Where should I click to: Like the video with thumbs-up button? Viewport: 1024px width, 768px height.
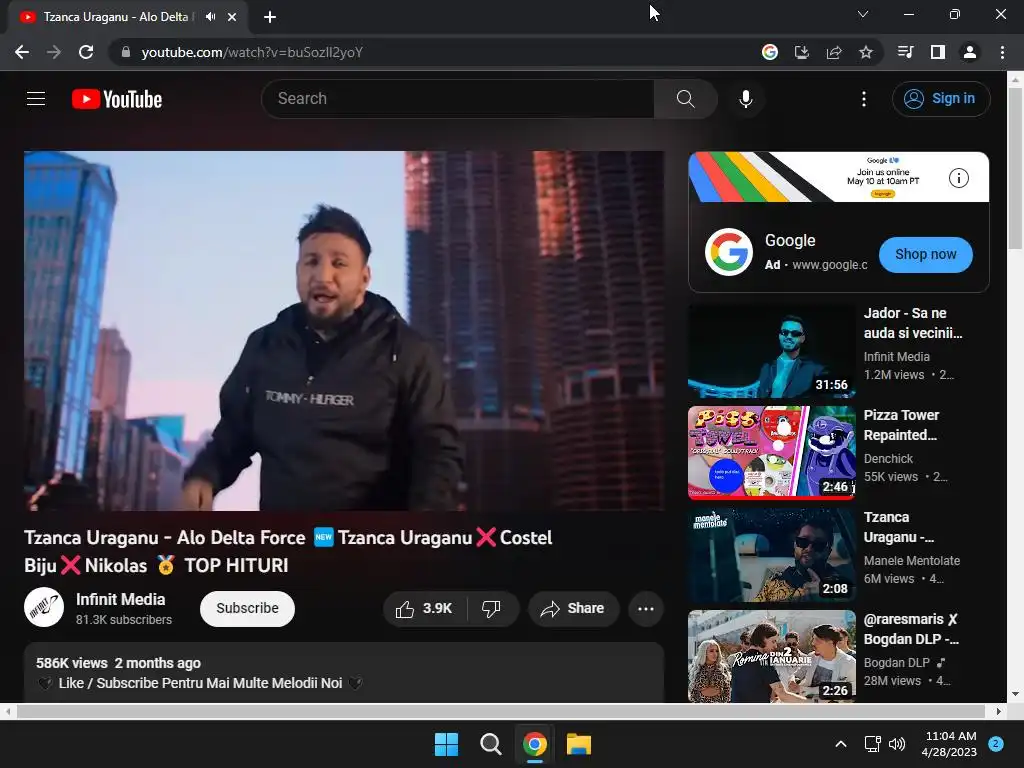pyautogui.click(x=424, y=609)
